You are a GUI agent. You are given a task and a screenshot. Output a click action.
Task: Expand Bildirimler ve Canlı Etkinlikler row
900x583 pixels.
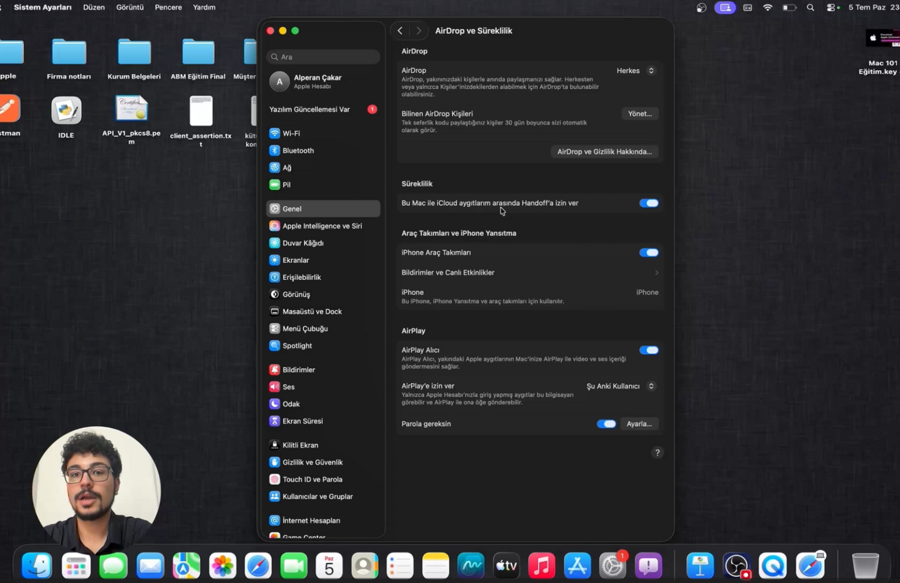(x=529, y=273)
